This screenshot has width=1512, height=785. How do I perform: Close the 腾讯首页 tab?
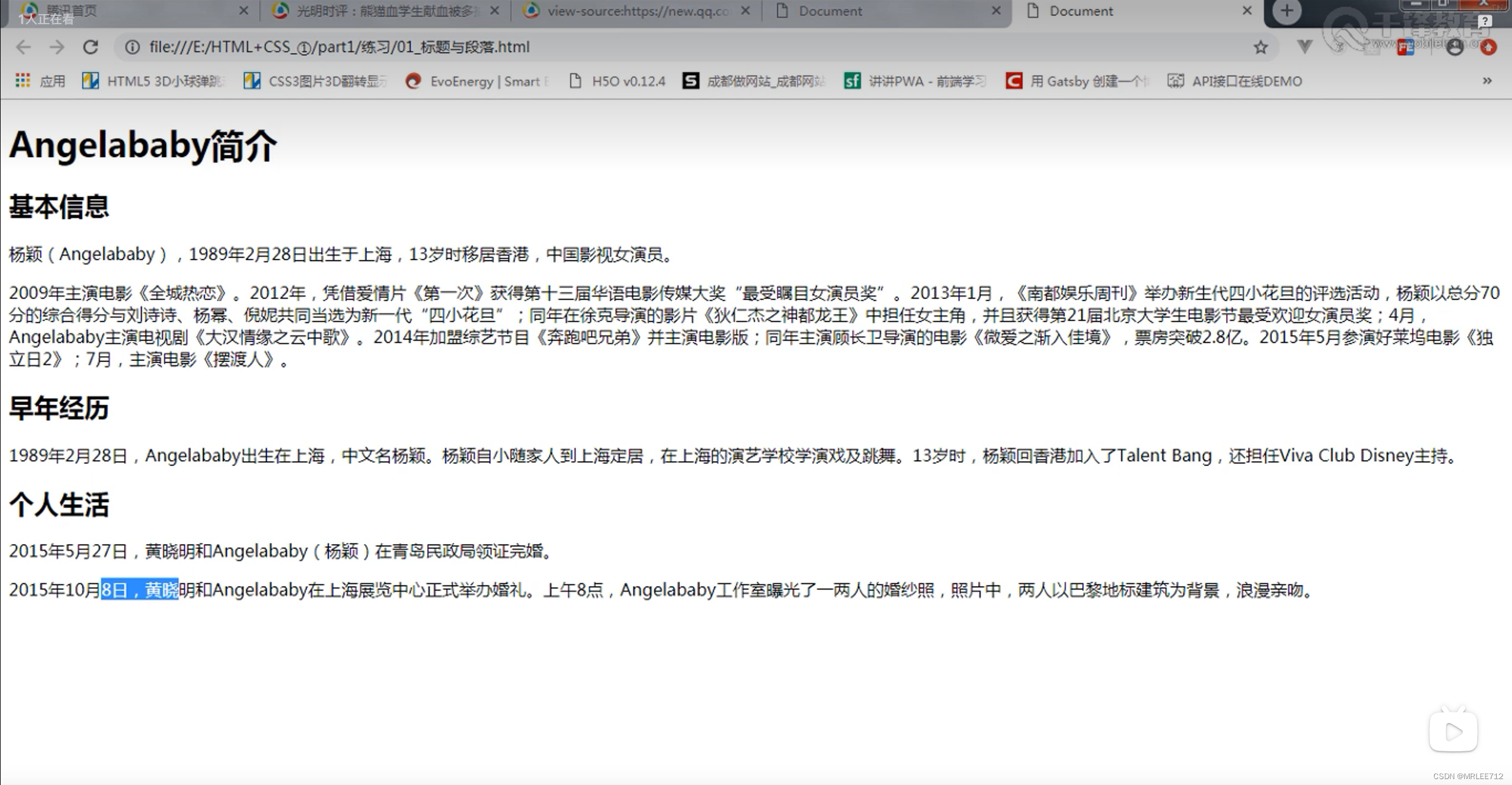(x=243, y=11)
